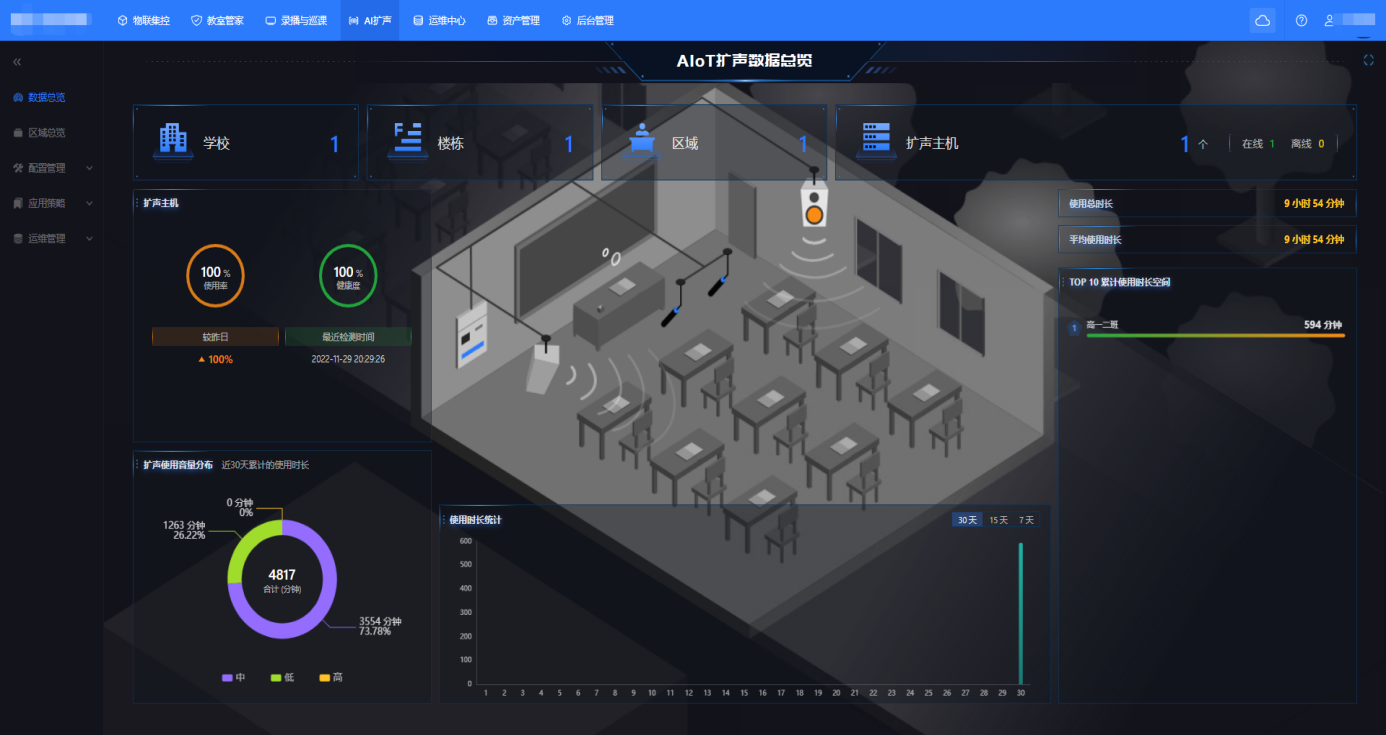Viewport: 1386px width, 735px height.
Task: Toggle the 中 legend series
Action: click(233, 678)
